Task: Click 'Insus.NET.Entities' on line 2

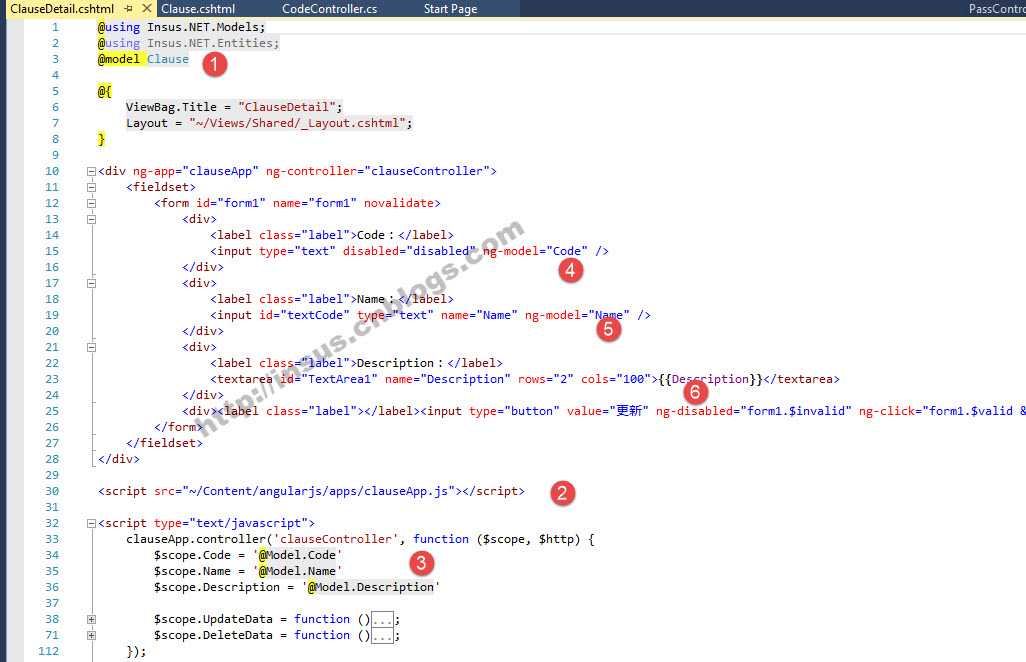Action: pyautogui.click(x=210, y=43)
